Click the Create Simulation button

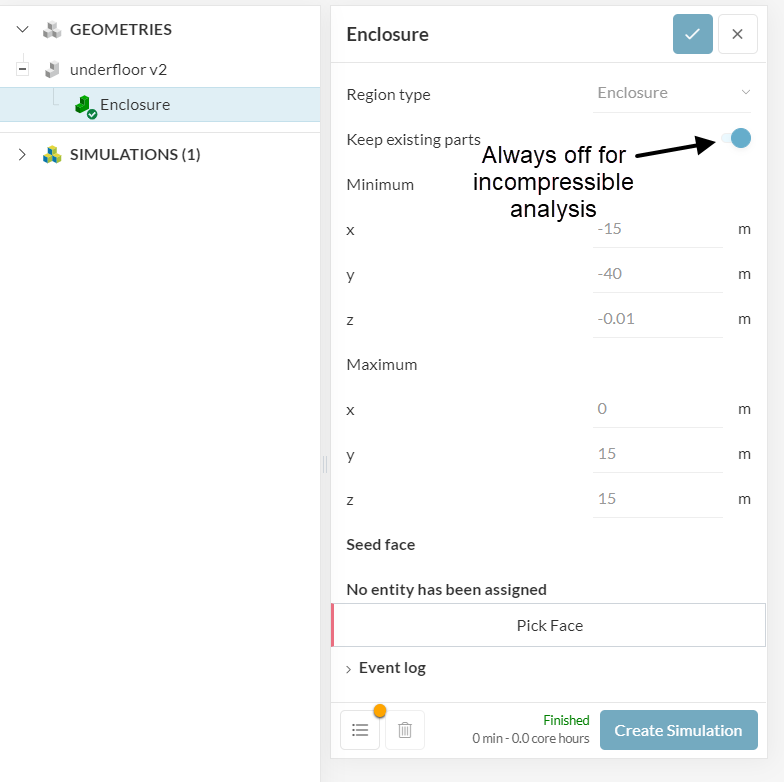point(678,730)
